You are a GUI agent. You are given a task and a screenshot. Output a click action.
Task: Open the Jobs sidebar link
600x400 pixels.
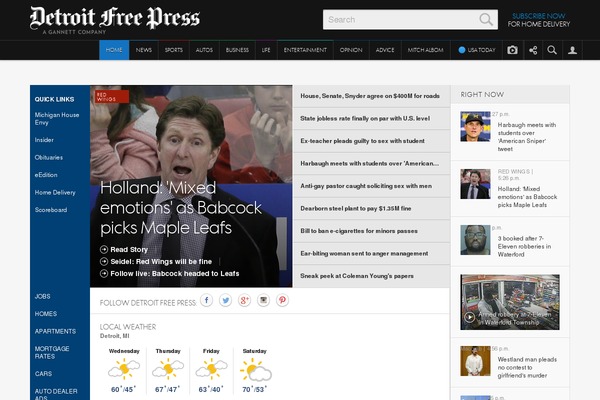pyautogui.click(x=42, y=296)
